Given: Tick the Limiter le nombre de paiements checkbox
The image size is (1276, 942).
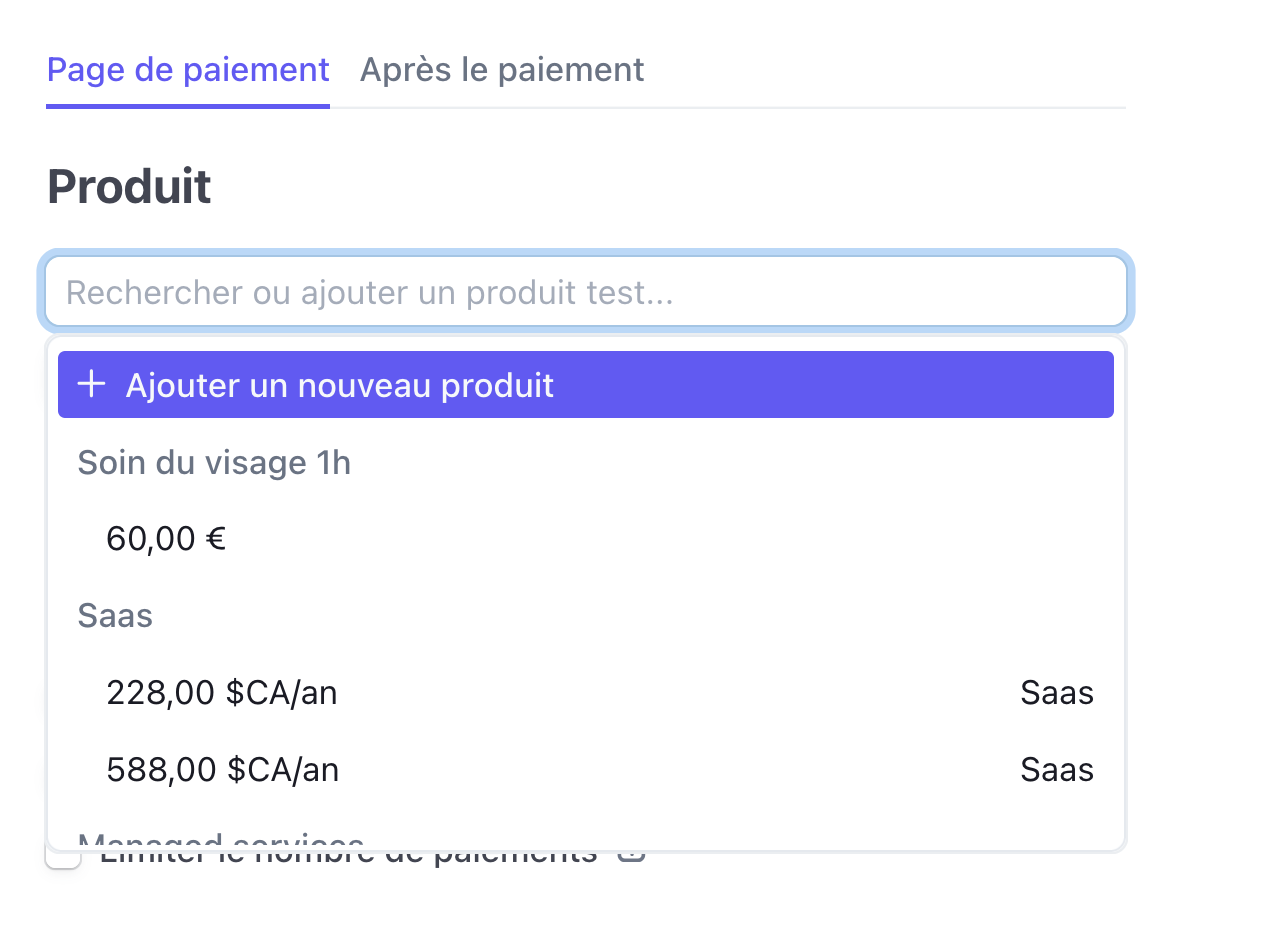Looking at the screenshot, I should 63,857.
